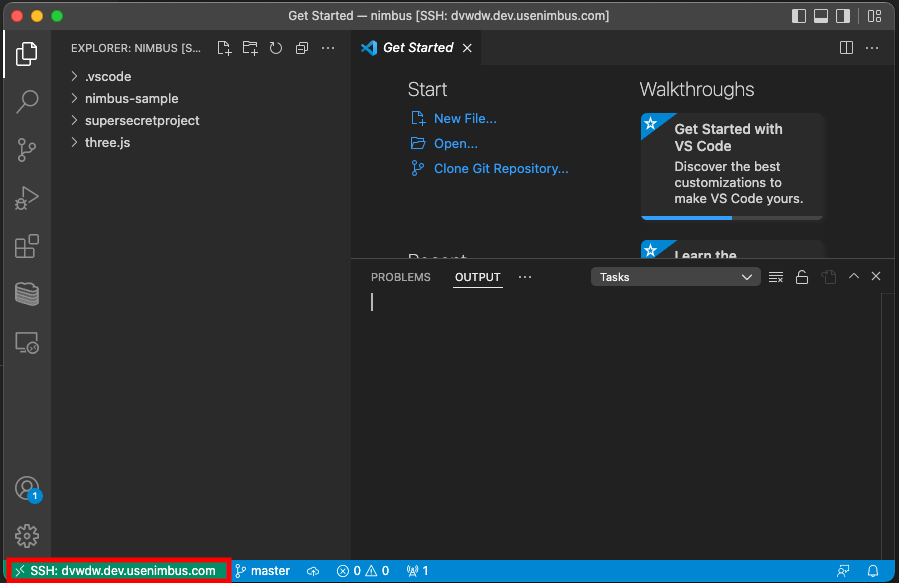899x583 pixels.
Task: Clear the Output panel
Action: tap(776, 277)
